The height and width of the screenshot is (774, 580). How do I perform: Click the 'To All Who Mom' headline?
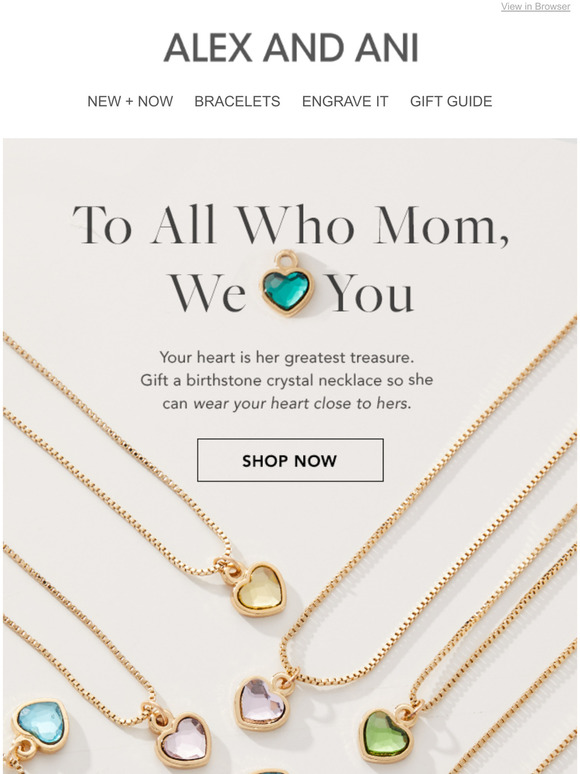pos(290,225)
